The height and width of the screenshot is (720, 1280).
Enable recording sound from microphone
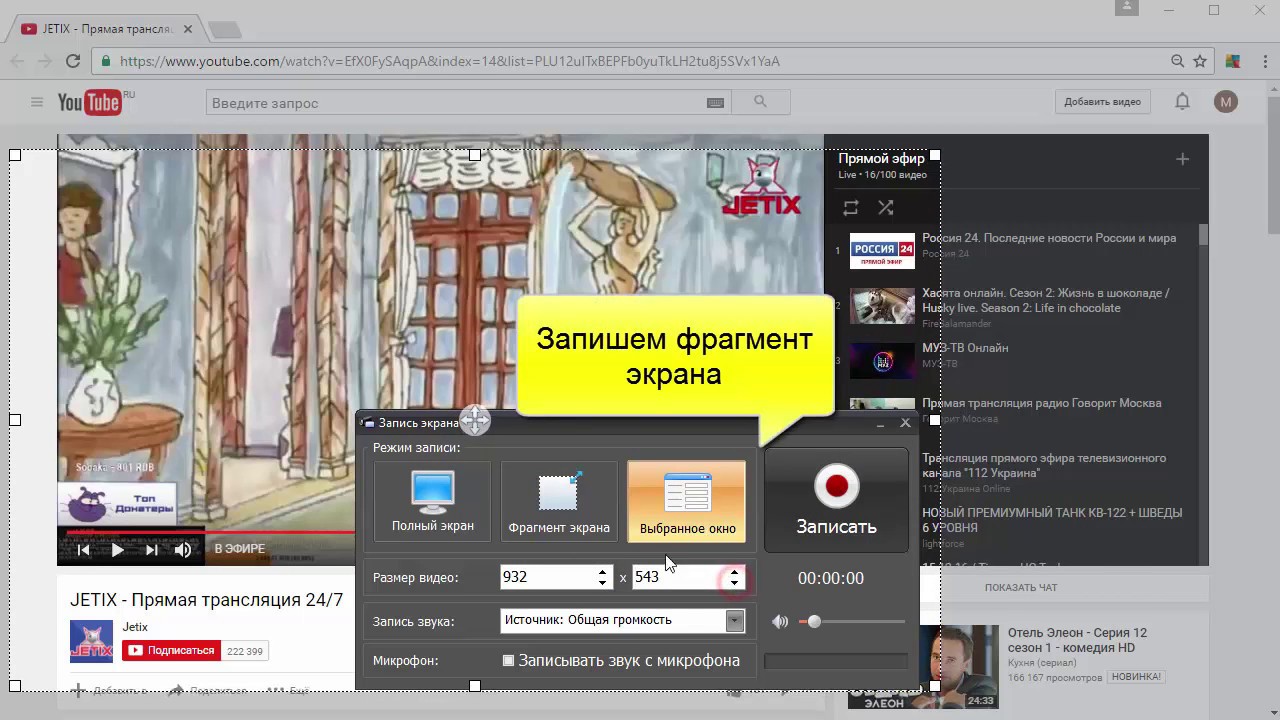click(508, 660)
